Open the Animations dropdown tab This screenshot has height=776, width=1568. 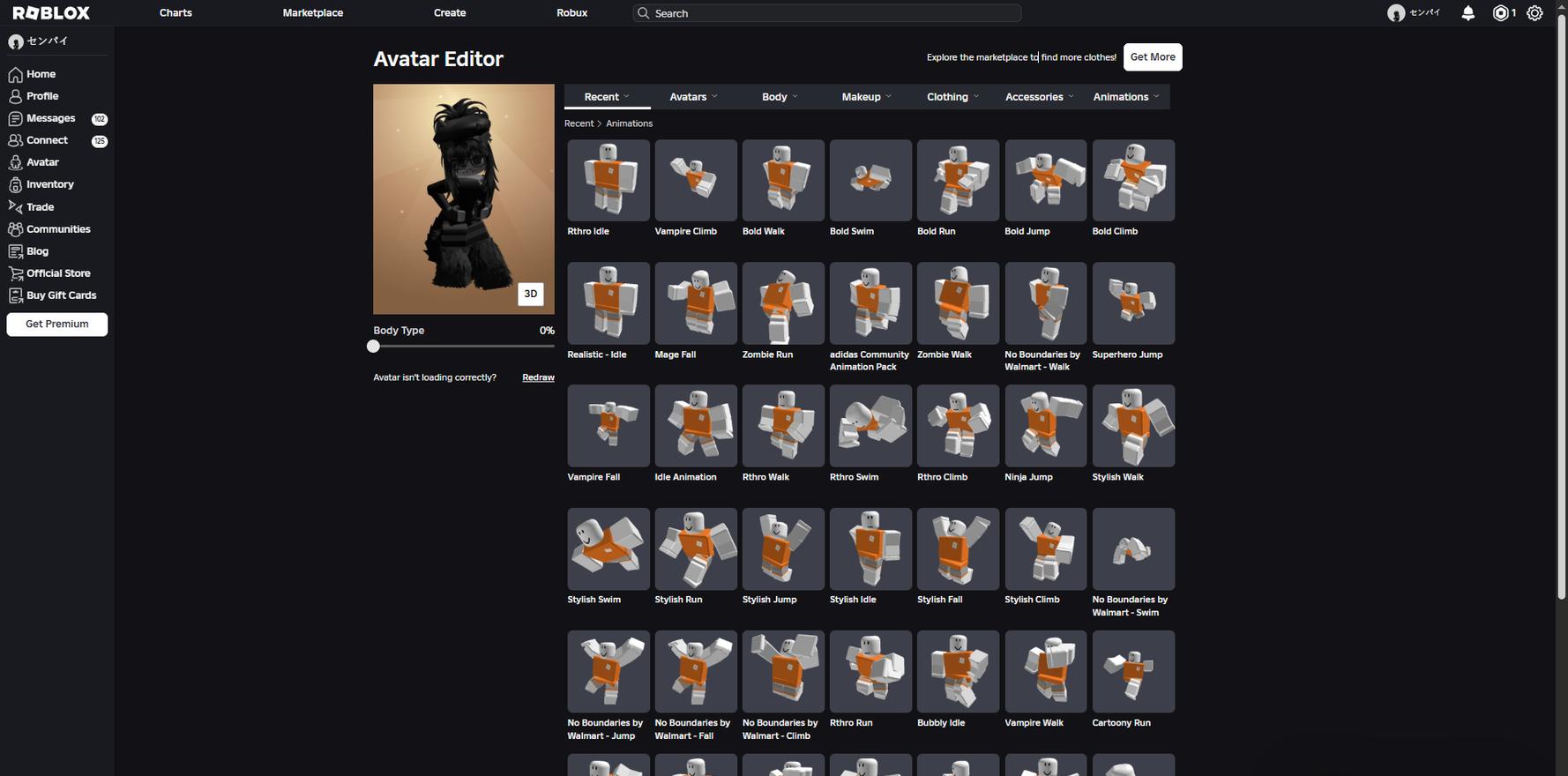1125,97
